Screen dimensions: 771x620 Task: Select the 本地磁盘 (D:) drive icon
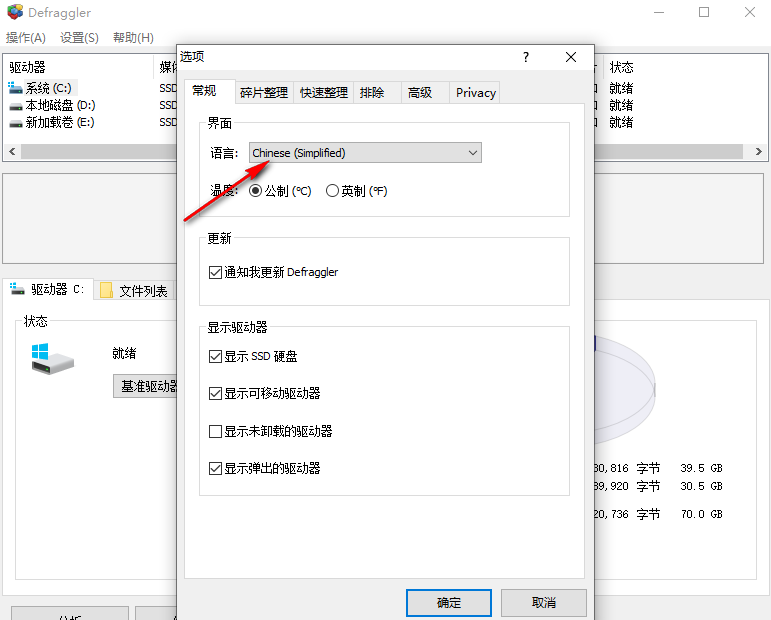click(x=15, y=106)
